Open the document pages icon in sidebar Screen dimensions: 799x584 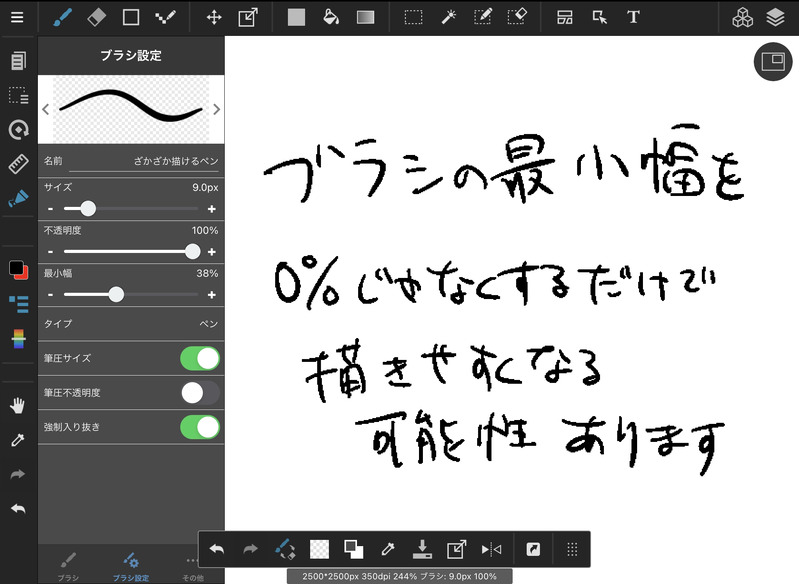(x=18, y=61)
